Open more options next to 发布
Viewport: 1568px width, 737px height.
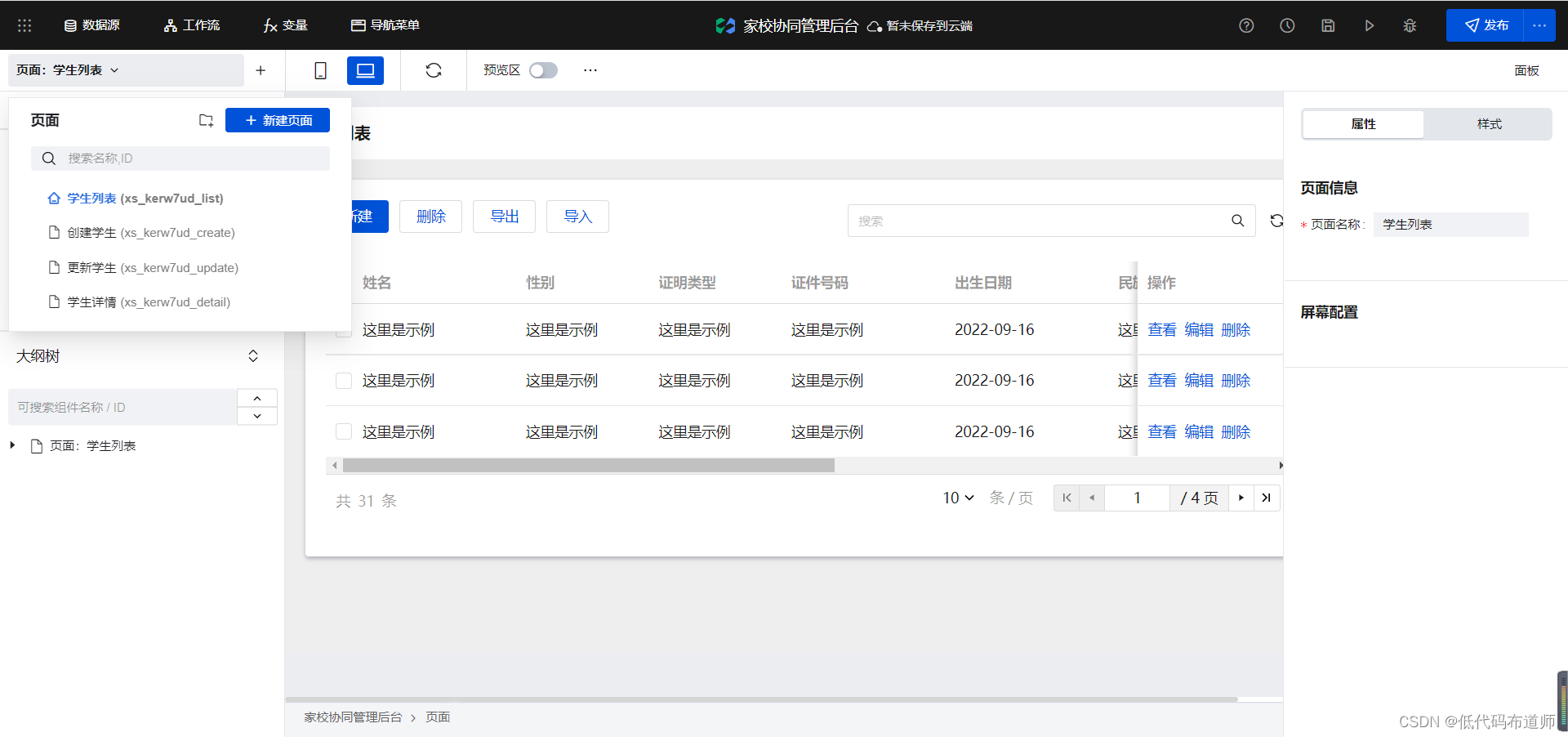(x=1539, y=25)
